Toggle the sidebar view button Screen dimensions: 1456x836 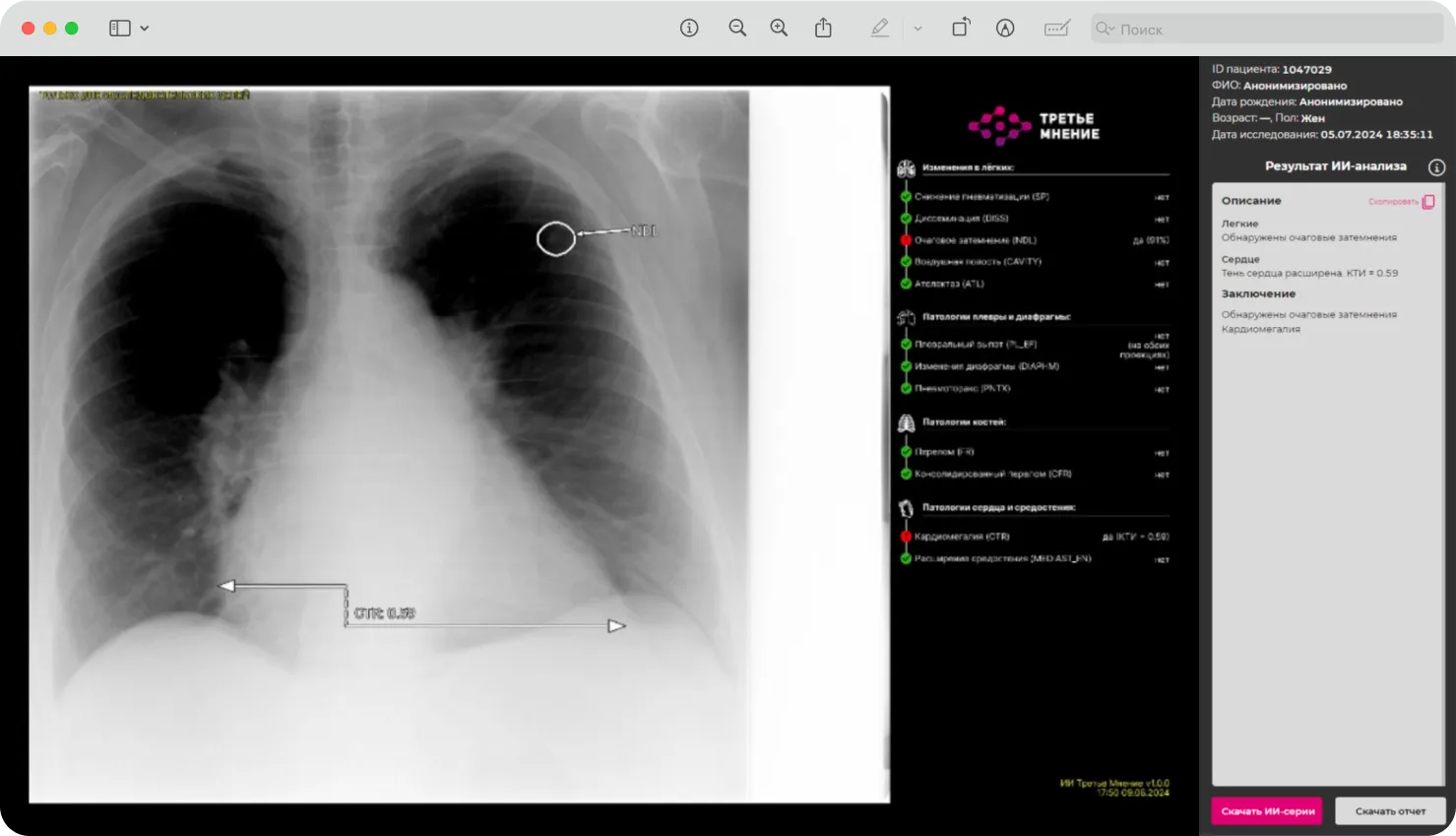point(119,29)
